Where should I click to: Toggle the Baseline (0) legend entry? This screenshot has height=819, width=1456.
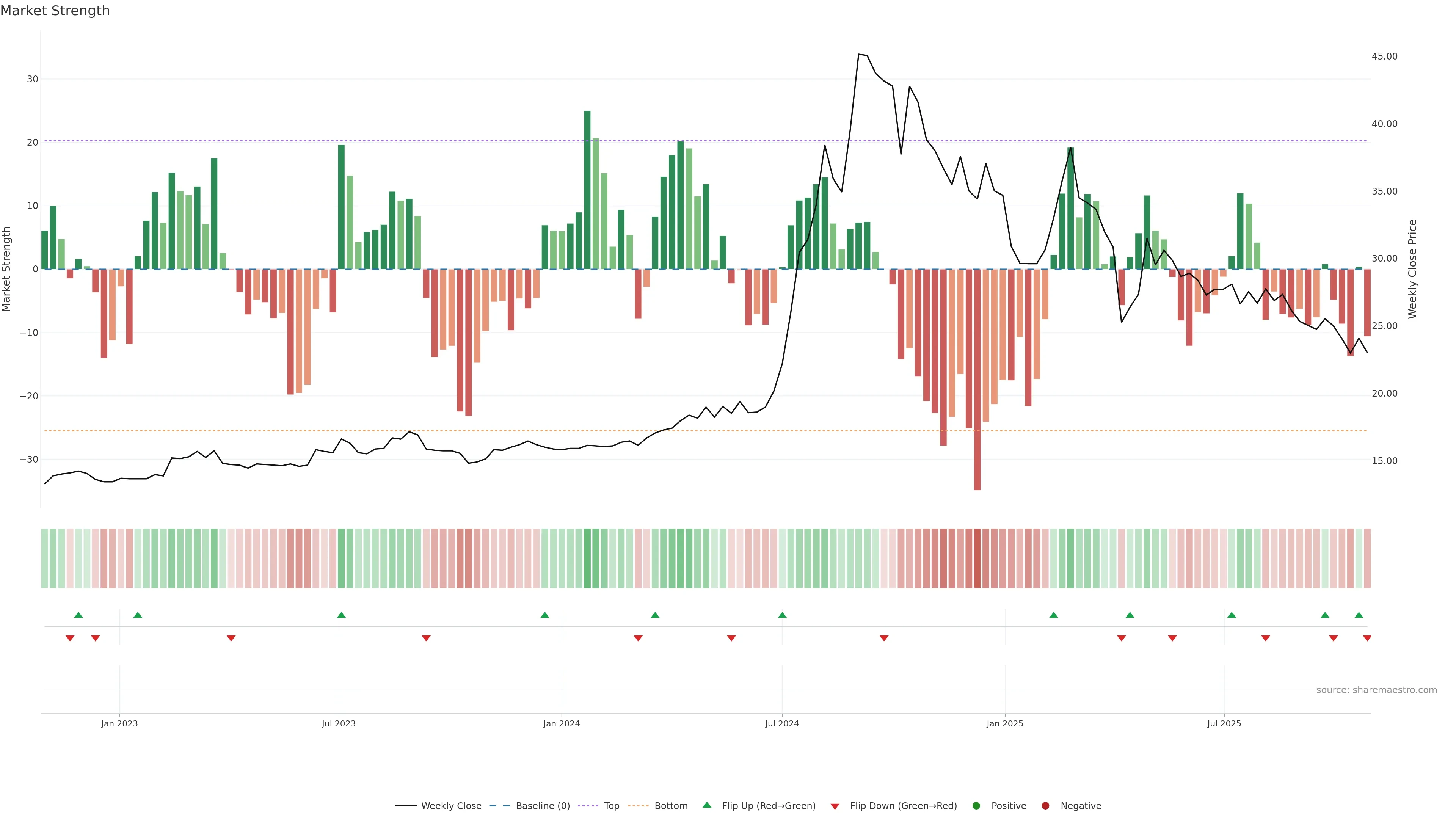[x=543, y=806]
